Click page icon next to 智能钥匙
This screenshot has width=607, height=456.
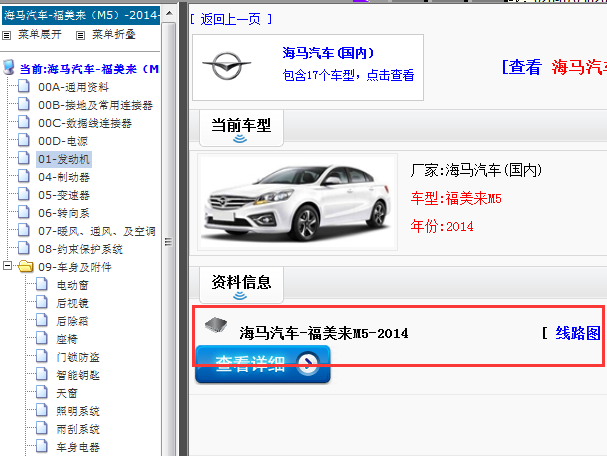point(42,374)
